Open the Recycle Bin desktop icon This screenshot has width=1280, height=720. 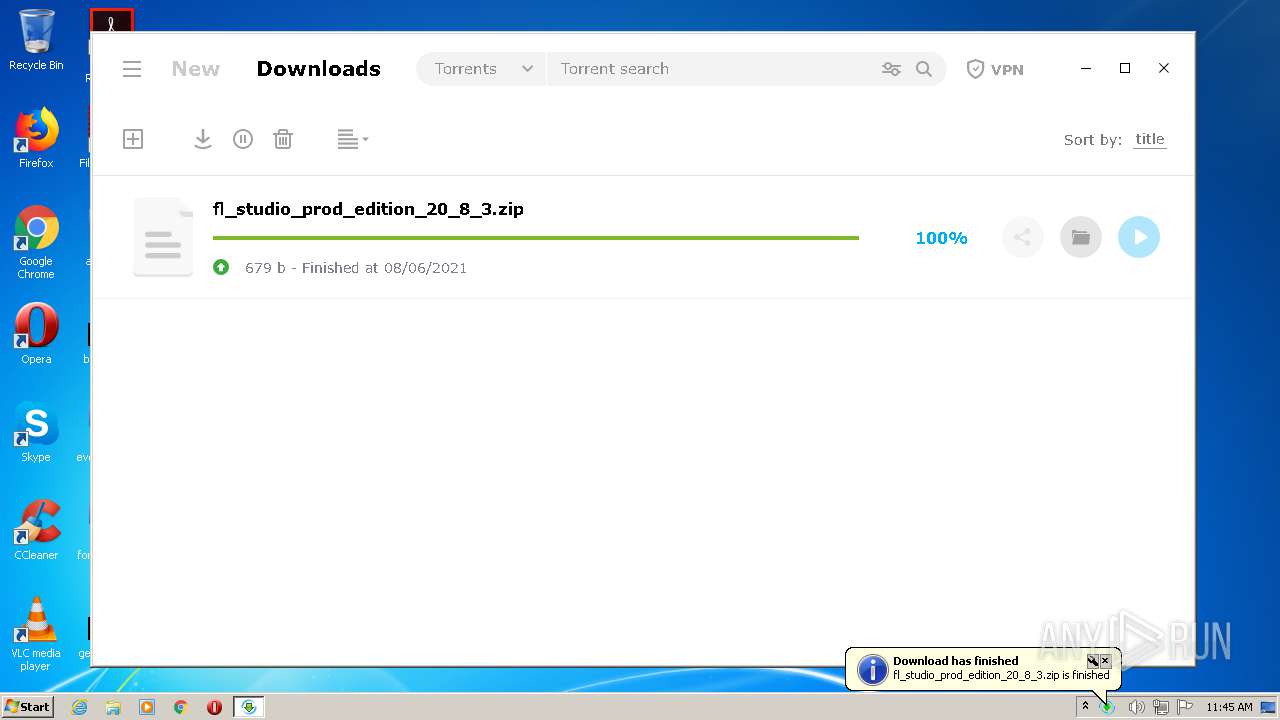coord(36,41)
